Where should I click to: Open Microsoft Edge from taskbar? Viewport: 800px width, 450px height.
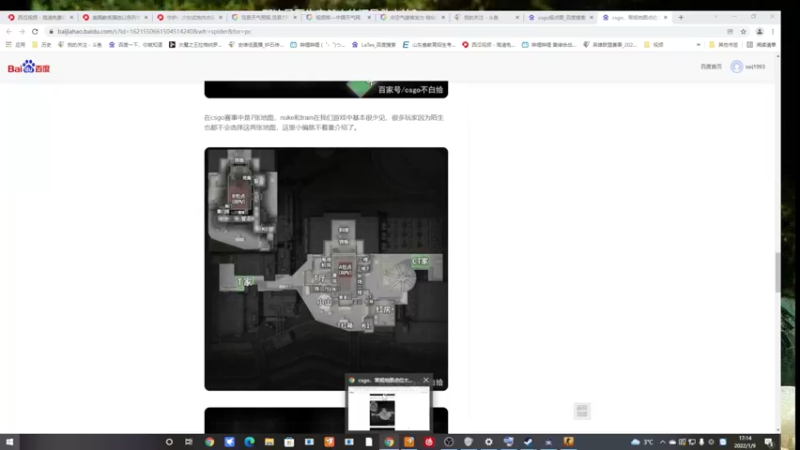point(249,442)
